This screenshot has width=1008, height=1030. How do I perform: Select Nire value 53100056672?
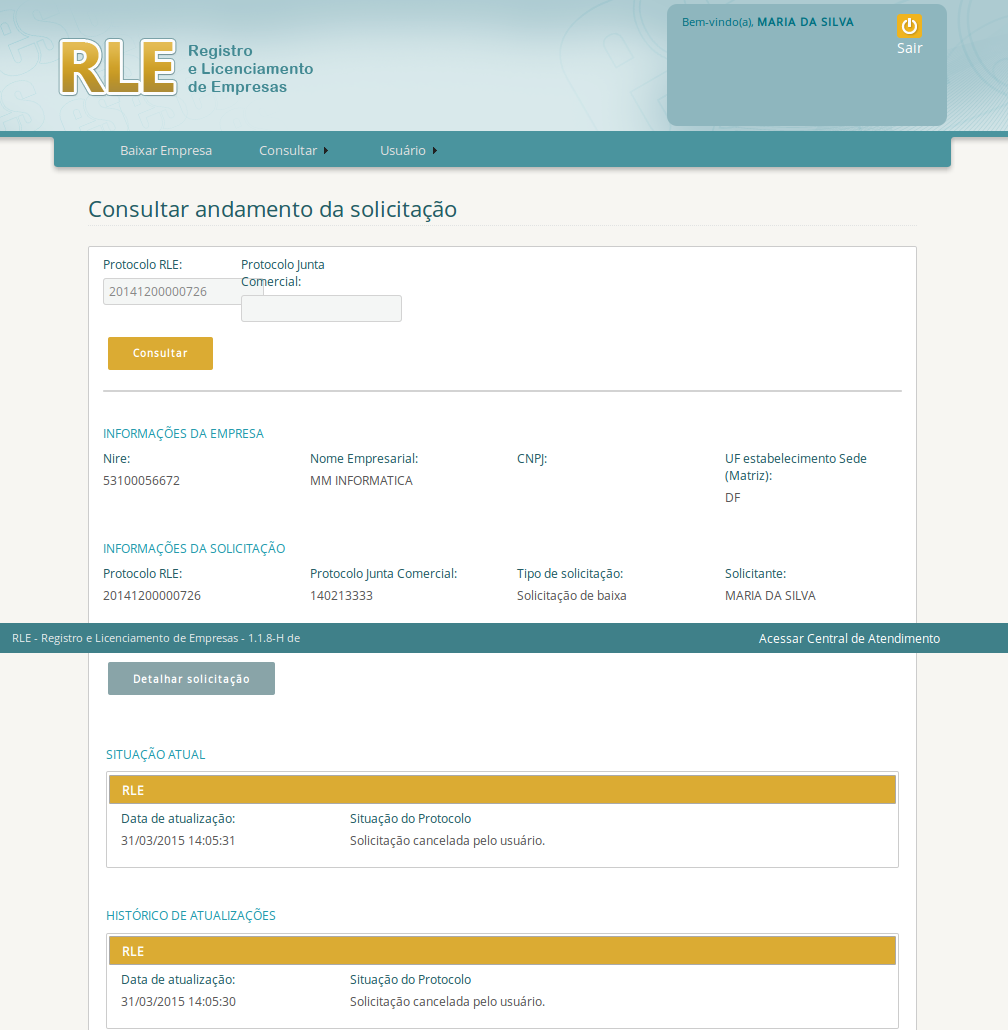pos(141,481)
